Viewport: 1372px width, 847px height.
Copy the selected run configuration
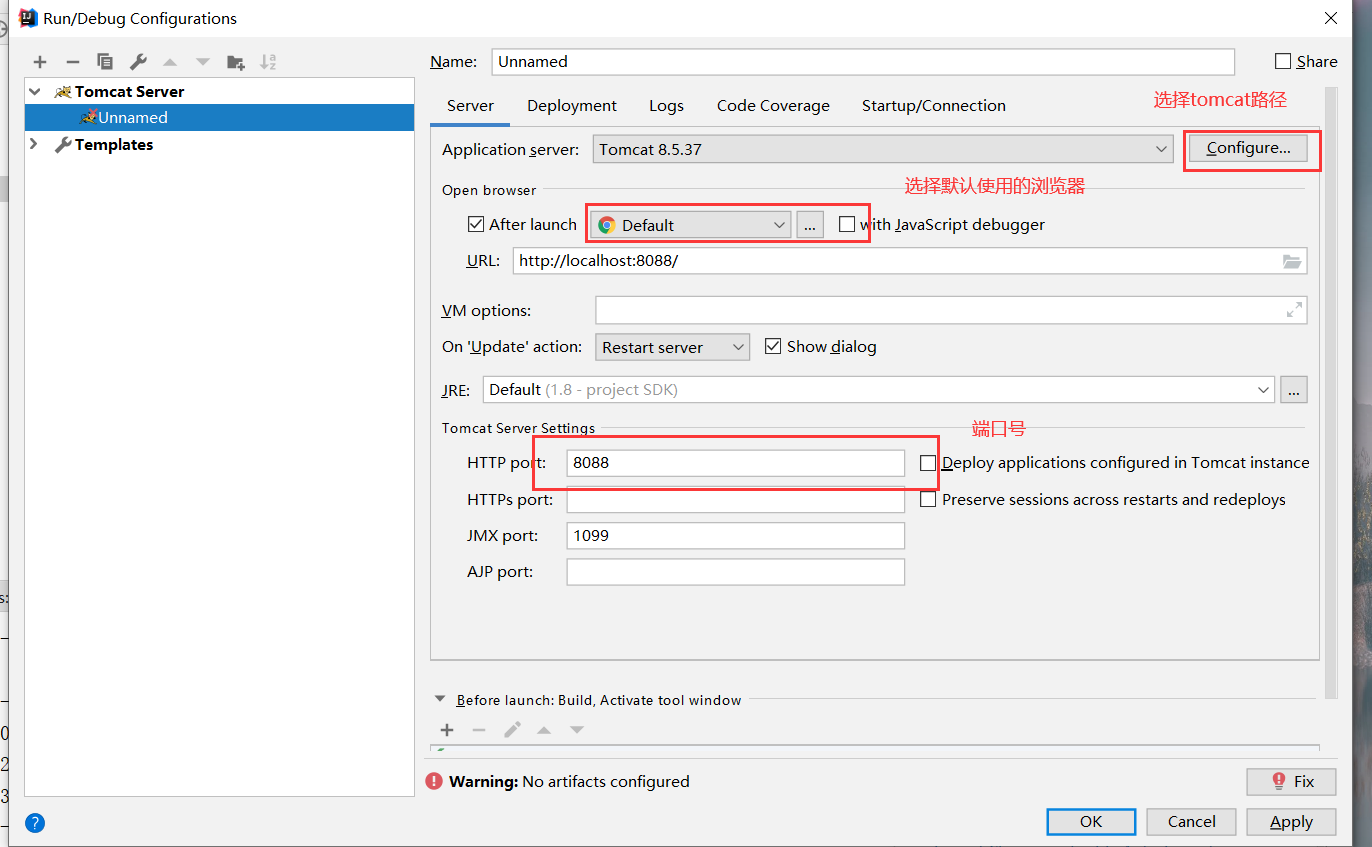pos(105,62)
